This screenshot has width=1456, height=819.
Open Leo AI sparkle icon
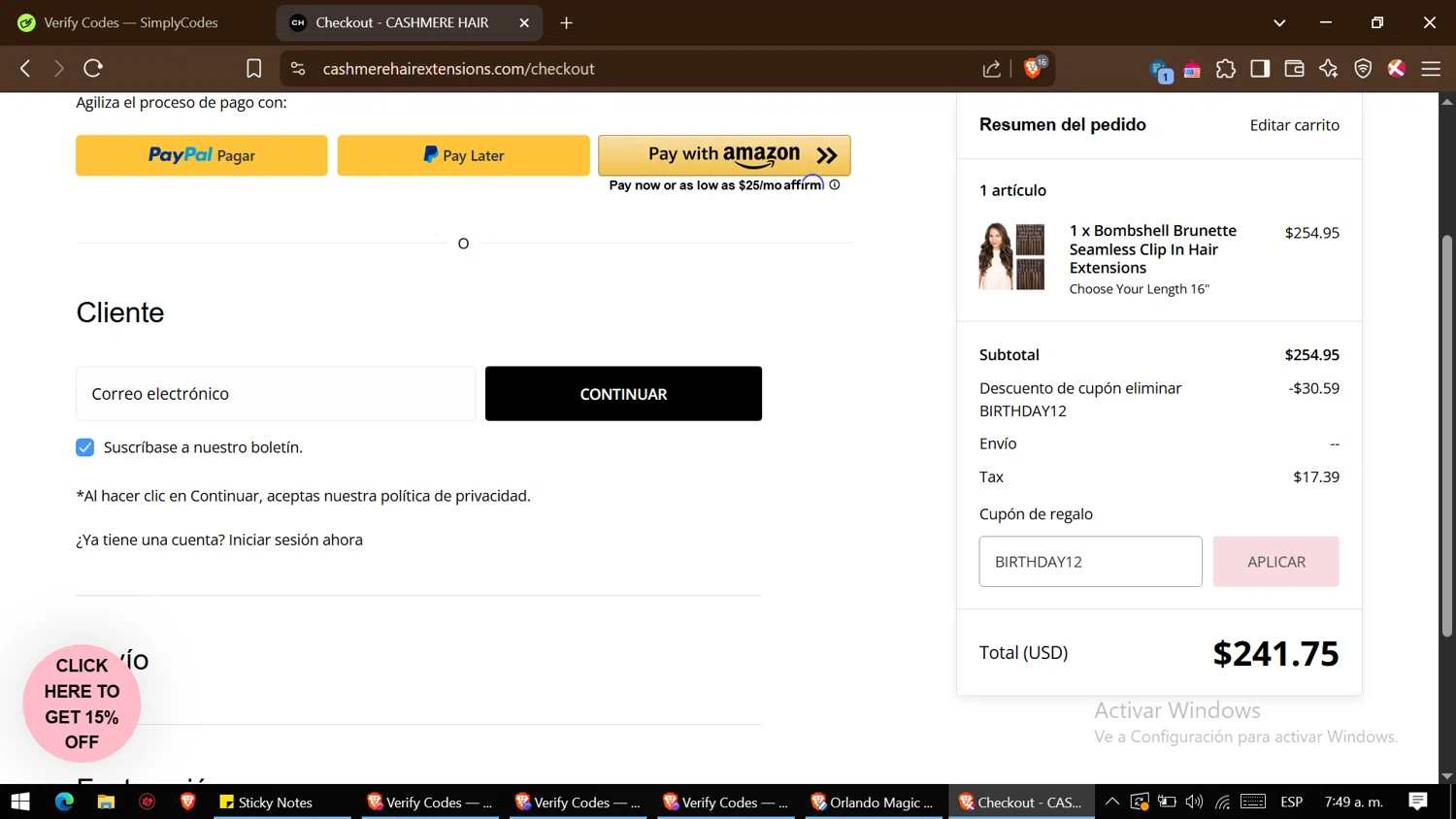pyautogui.click(x=1329, y=69)
